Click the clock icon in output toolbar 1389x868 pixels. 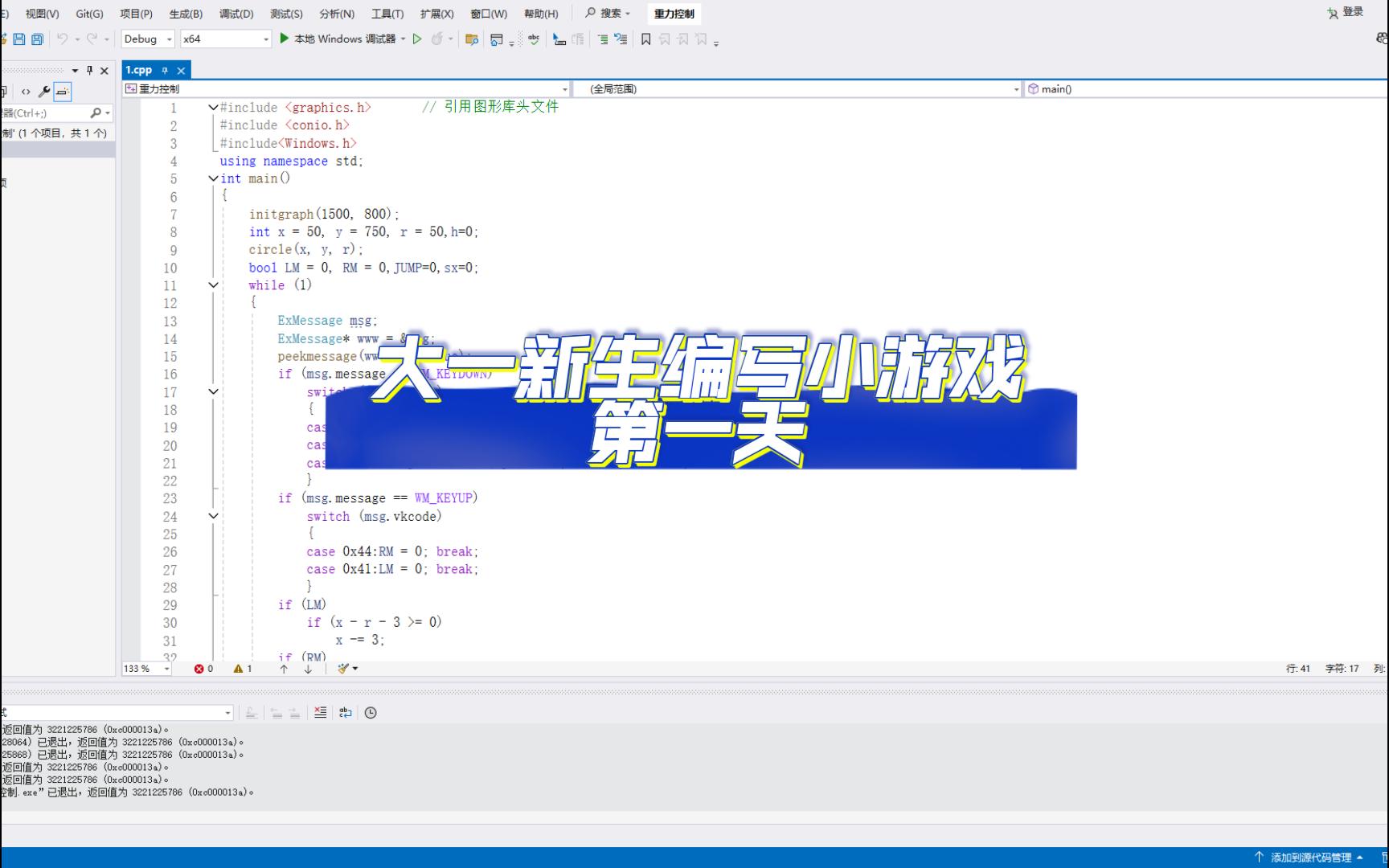[x=371, y=712]
